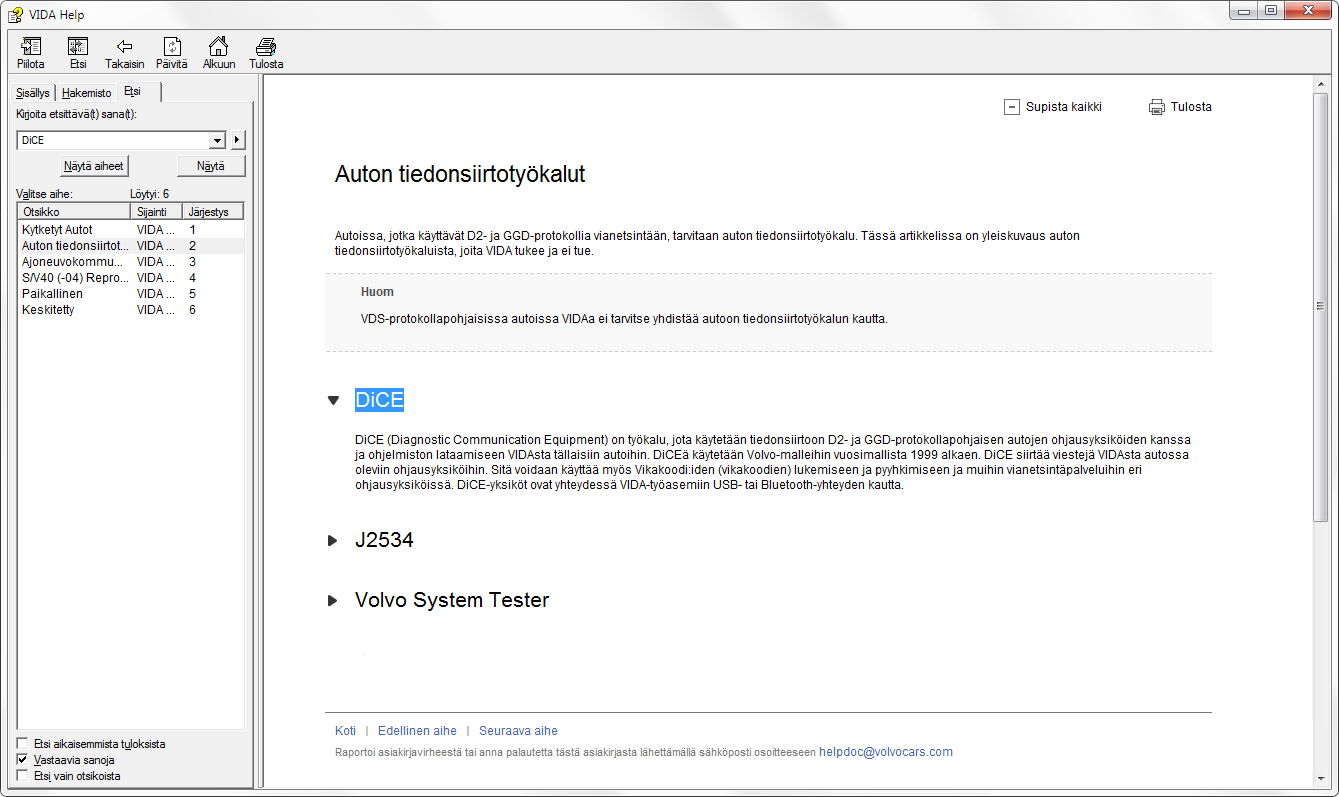
Task: Sort results by Otsikko column header
Action: coord(74,212)
